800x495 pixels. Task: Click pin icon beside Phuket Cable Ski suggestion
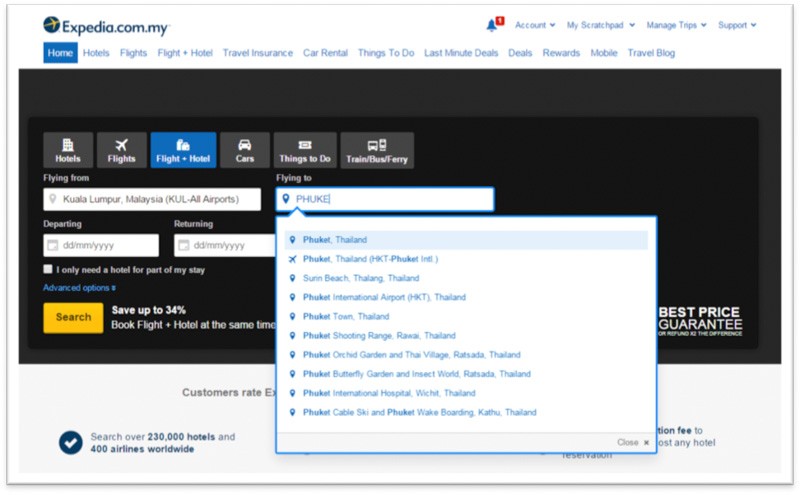tap(292, 412)
